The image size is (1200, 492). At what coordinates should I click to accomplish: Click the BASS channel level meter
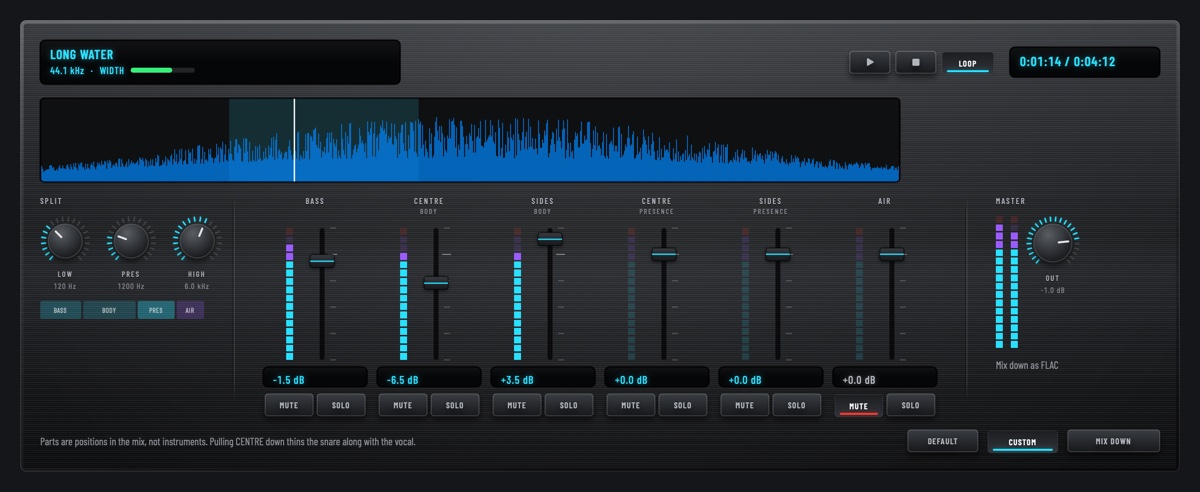coord(290,293)
